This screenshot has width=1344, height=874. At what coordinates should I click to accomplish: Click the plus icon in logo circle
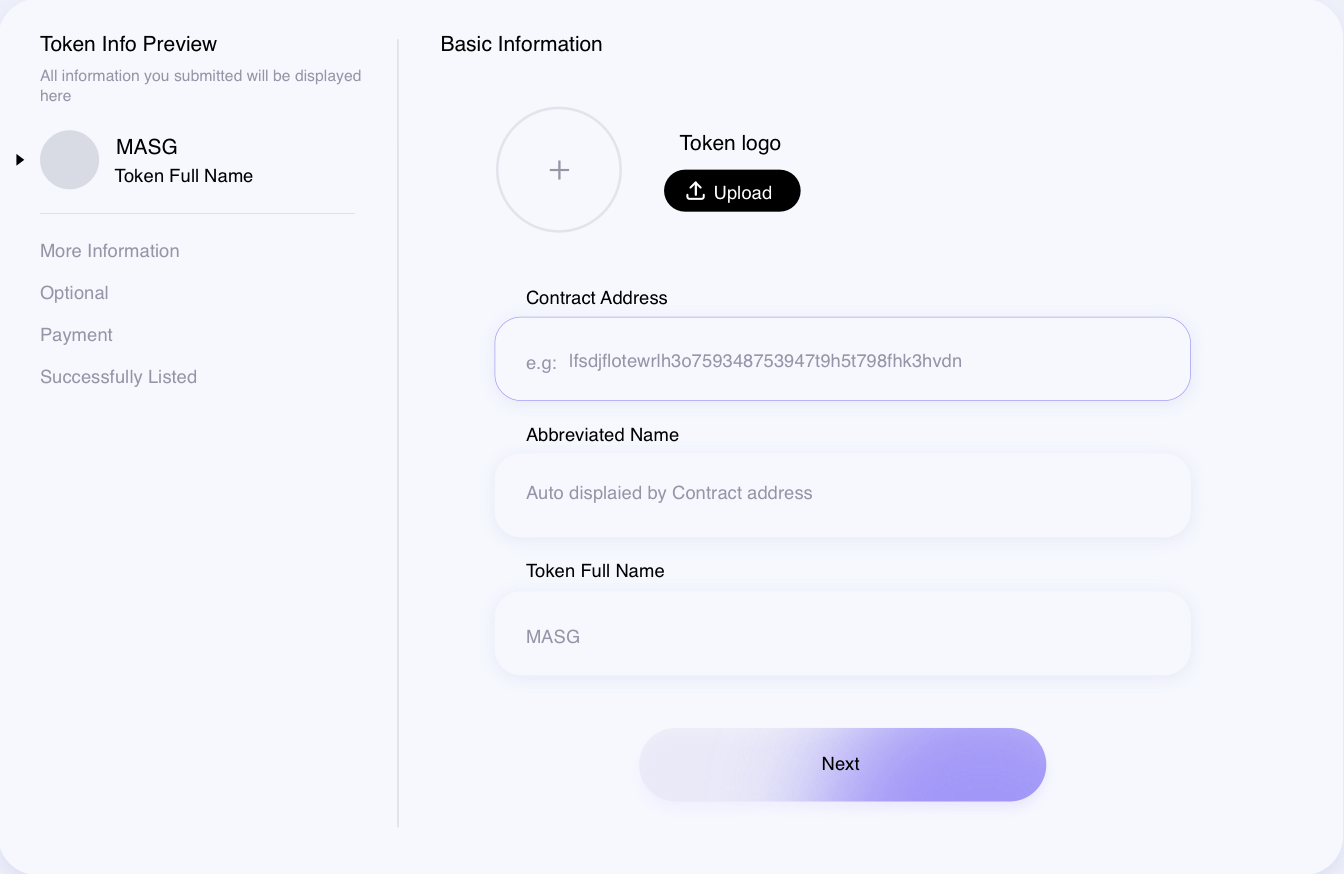tap(559, 170)
